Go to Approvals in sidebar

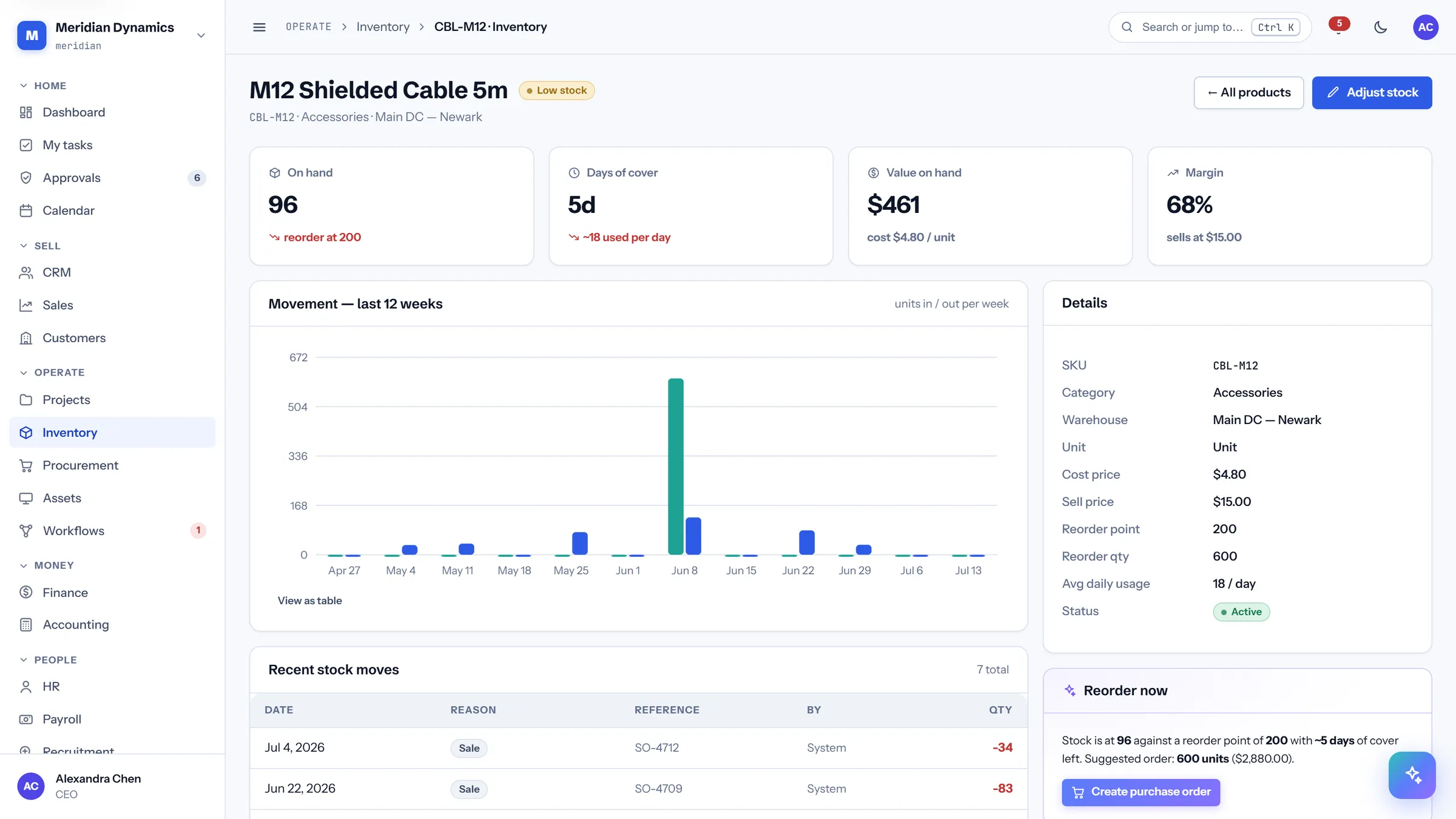point(112,178)
